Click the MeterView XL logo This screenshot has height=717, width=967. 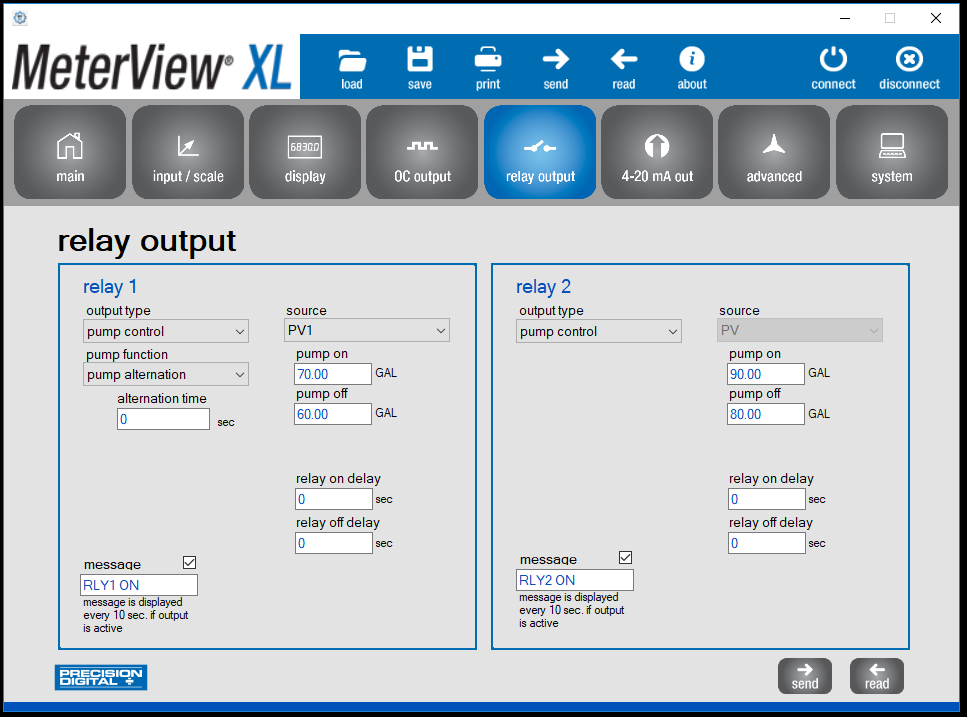click(152, 67)
